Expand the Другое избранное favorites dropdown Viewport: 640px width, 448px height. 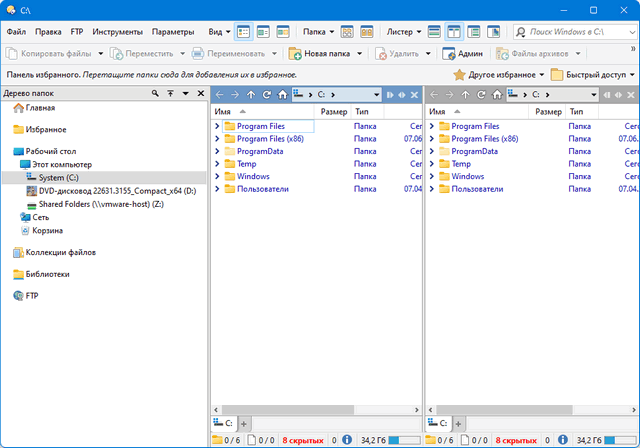[499, 75]
